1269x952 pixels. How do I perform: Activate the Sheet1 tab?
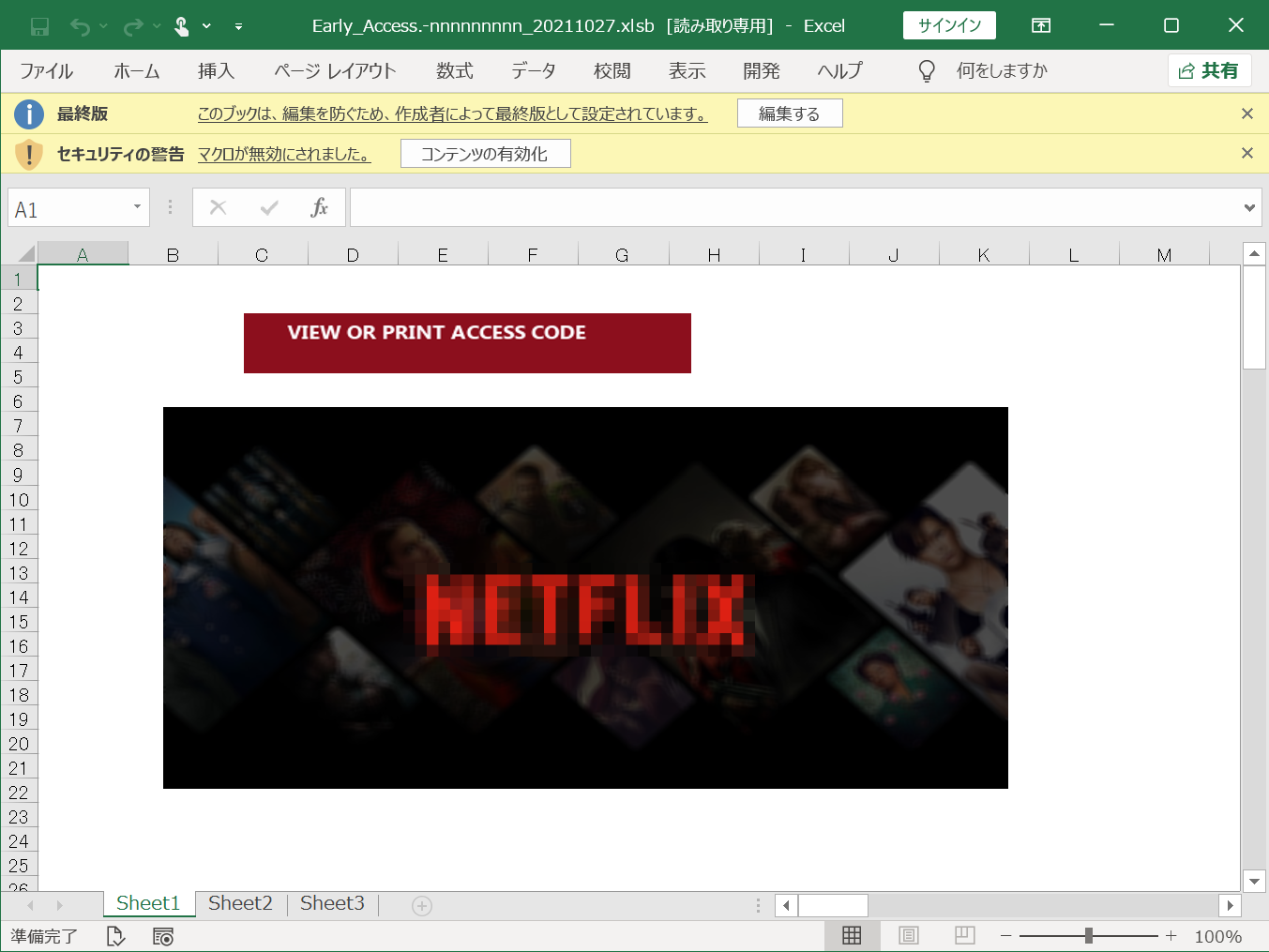148,903
